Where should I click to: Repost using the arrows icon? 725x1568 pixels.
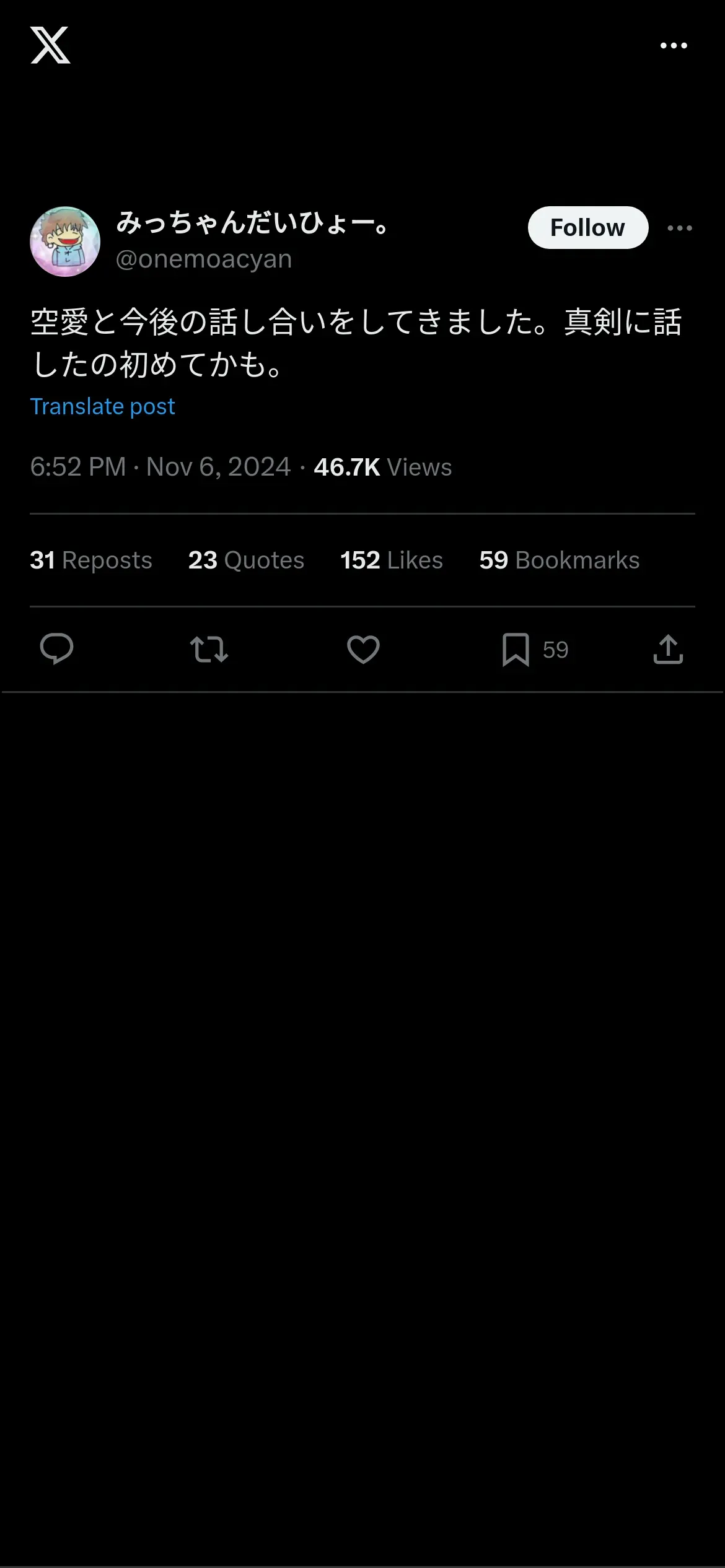209,650
